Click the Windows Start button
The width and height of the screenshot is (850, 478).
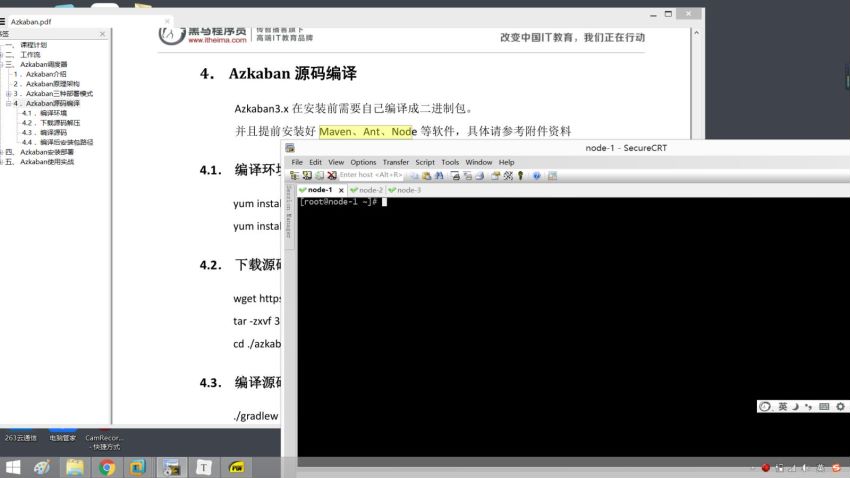(x=14, y=466)
